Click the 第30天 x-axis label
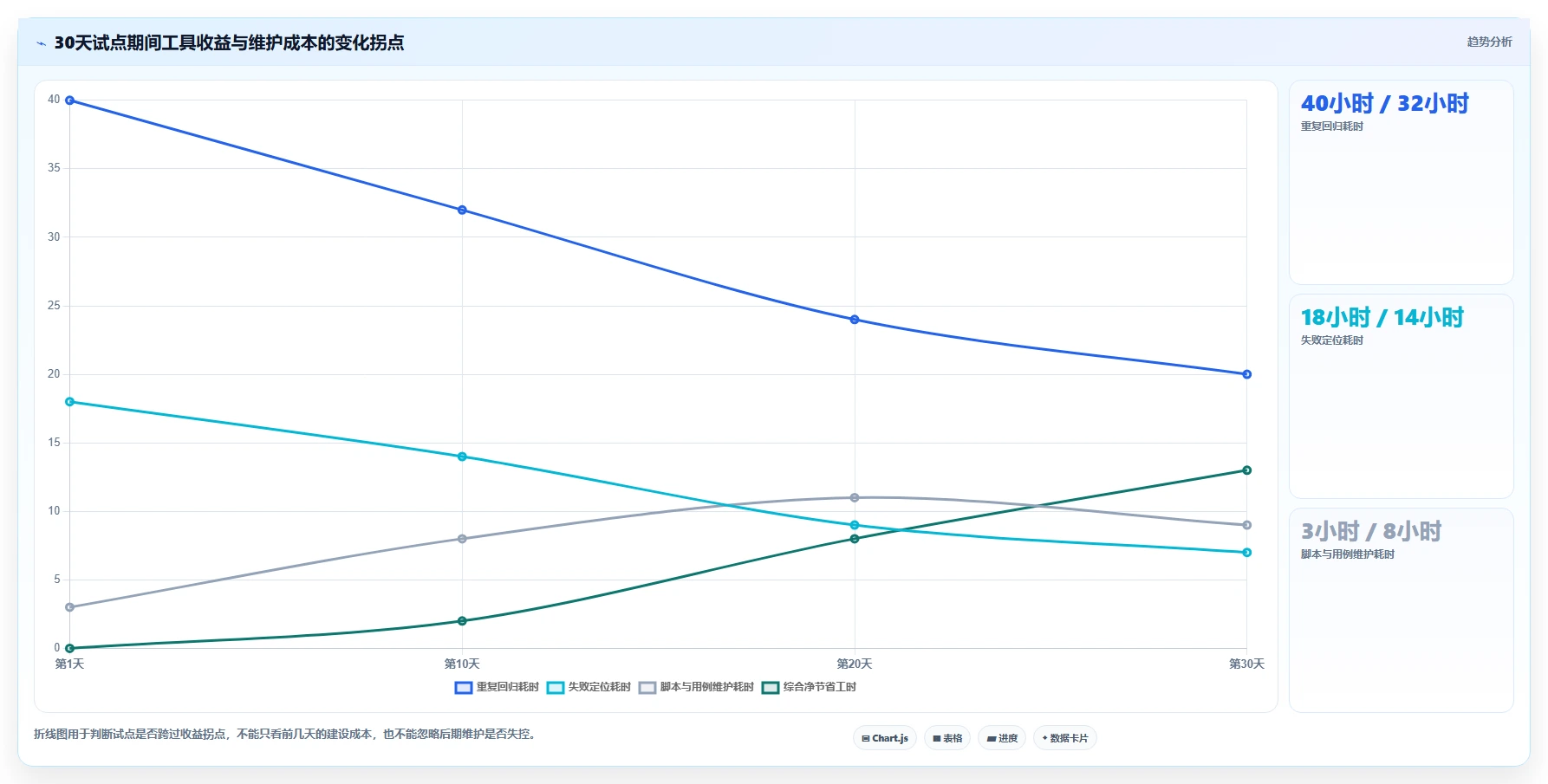Viewport: 1548px width, 784px height. pos(1246,664)
